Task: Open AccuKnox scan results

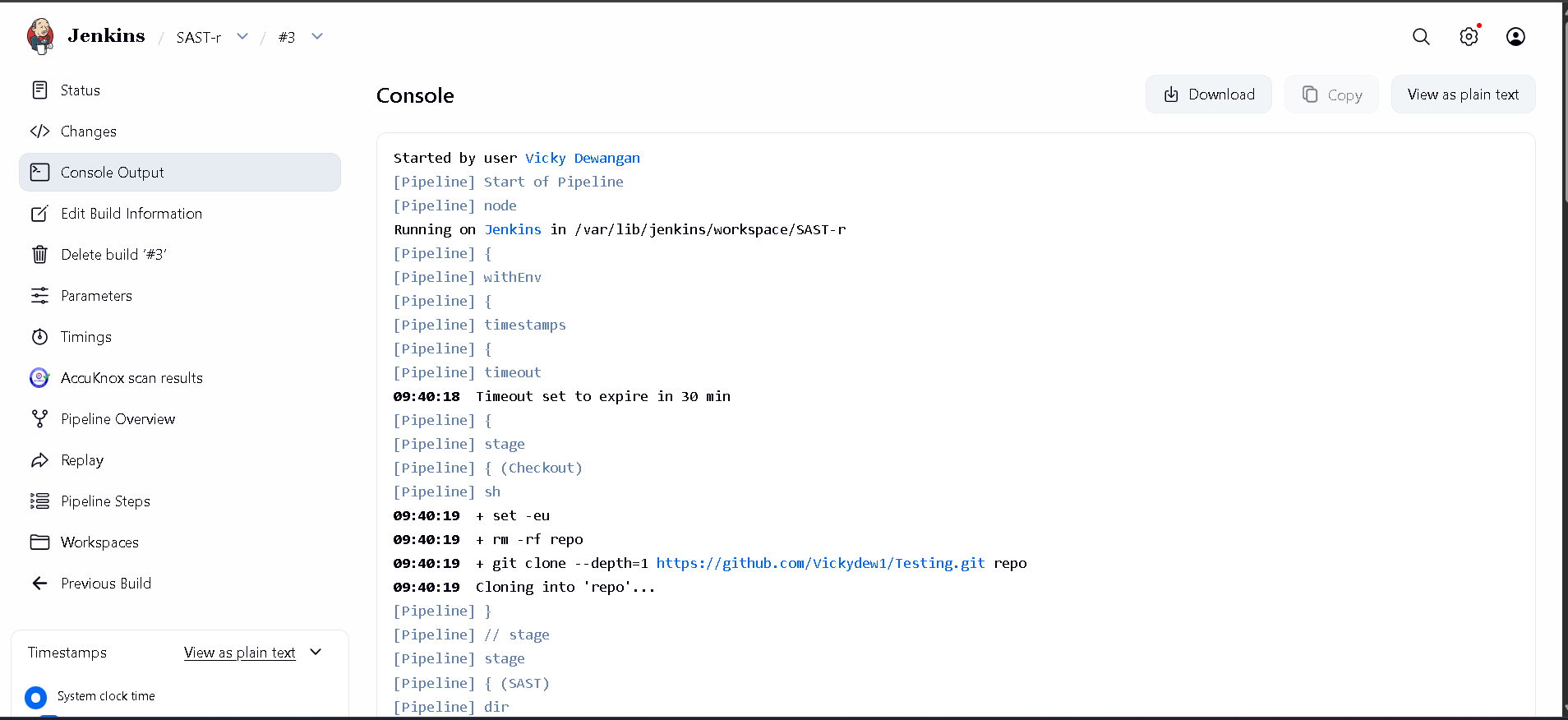Action: click(180, 377)
